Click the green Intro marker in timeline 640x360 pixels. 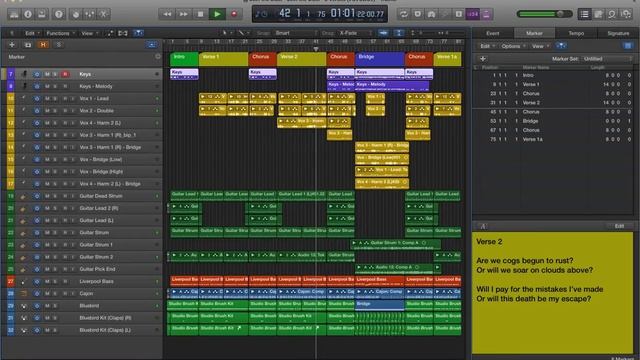(184, 59)
